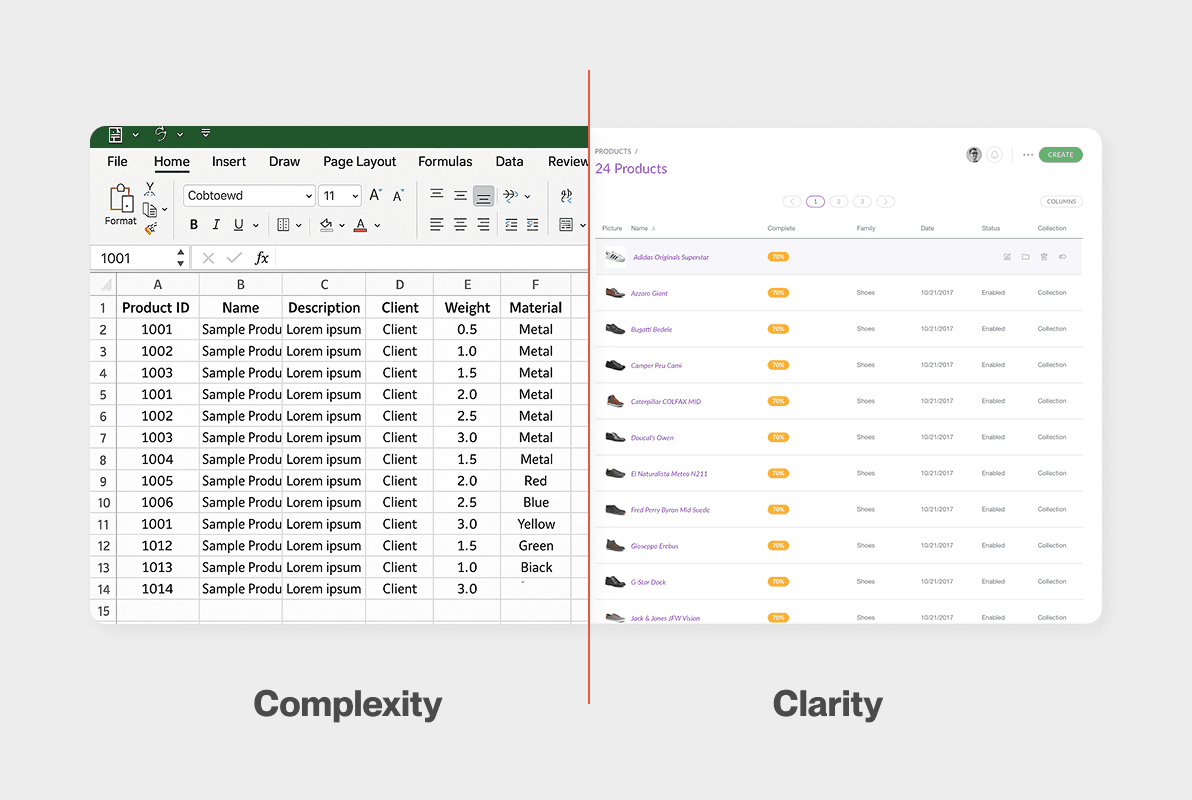Viewport: 1192px width, 800px height.
Task: Click the edit icon on Adidas Originals Superstar row
Action: [x=1007, y=257]
